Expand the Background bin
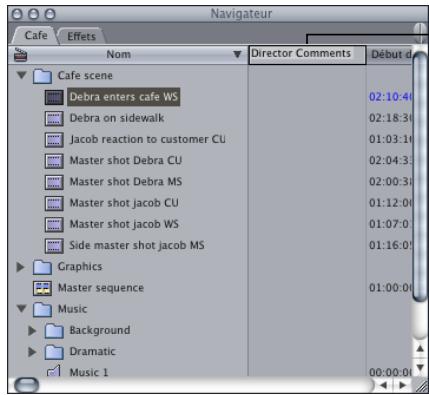 32,331
